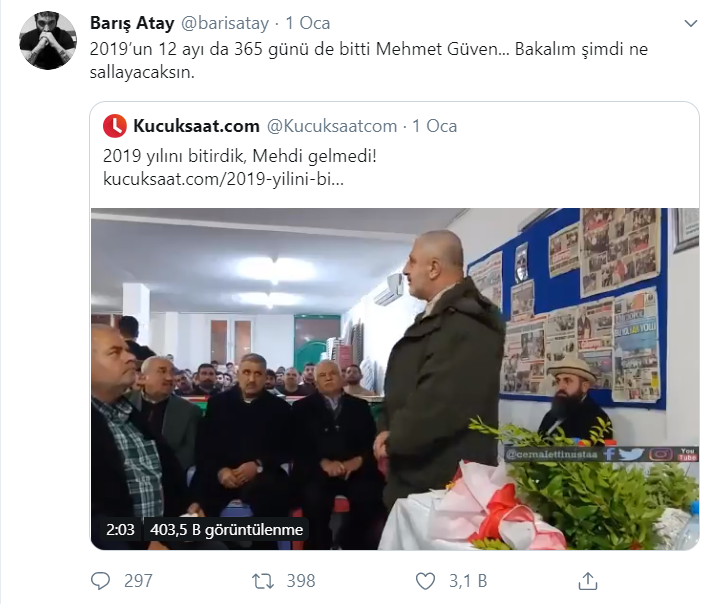Open the @barisatay handle link
719x604 pixels.
(225, 23)
